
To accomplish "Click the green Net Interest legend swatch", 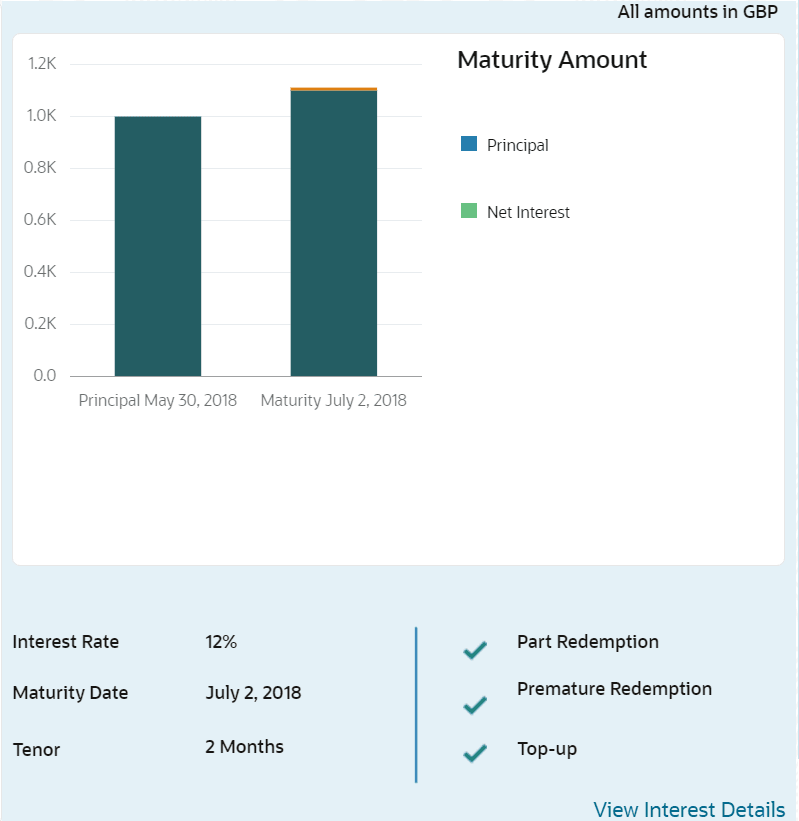I will point(469,210).
